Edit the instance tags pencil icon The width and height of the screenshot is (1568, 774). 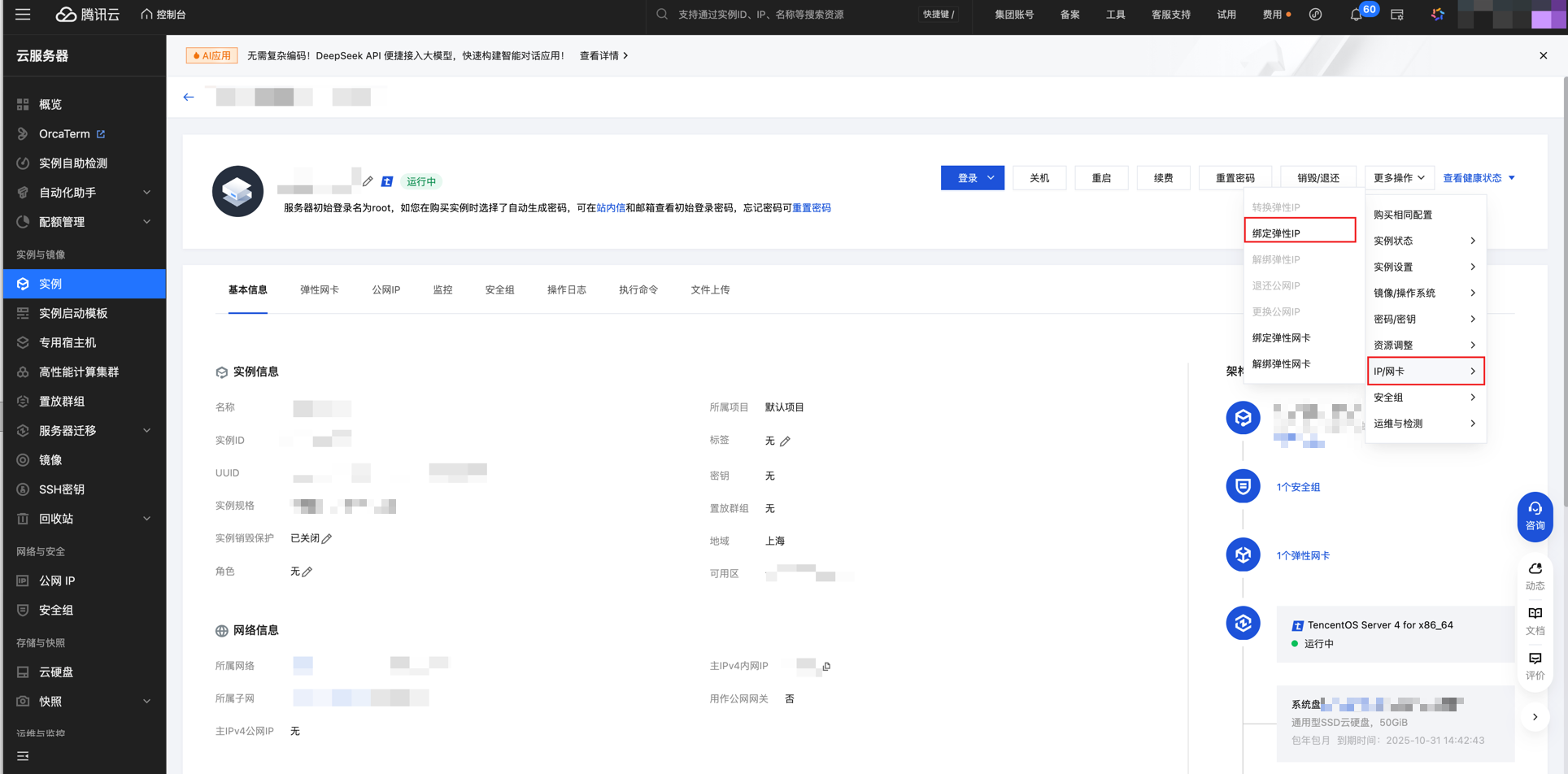click(x=785, y=441)
